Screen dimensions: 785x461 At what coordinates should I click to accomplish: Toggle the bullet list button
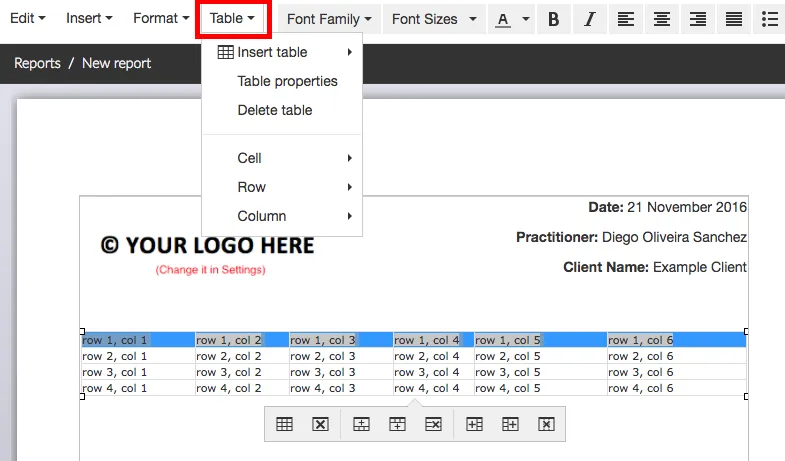point(769,19)
